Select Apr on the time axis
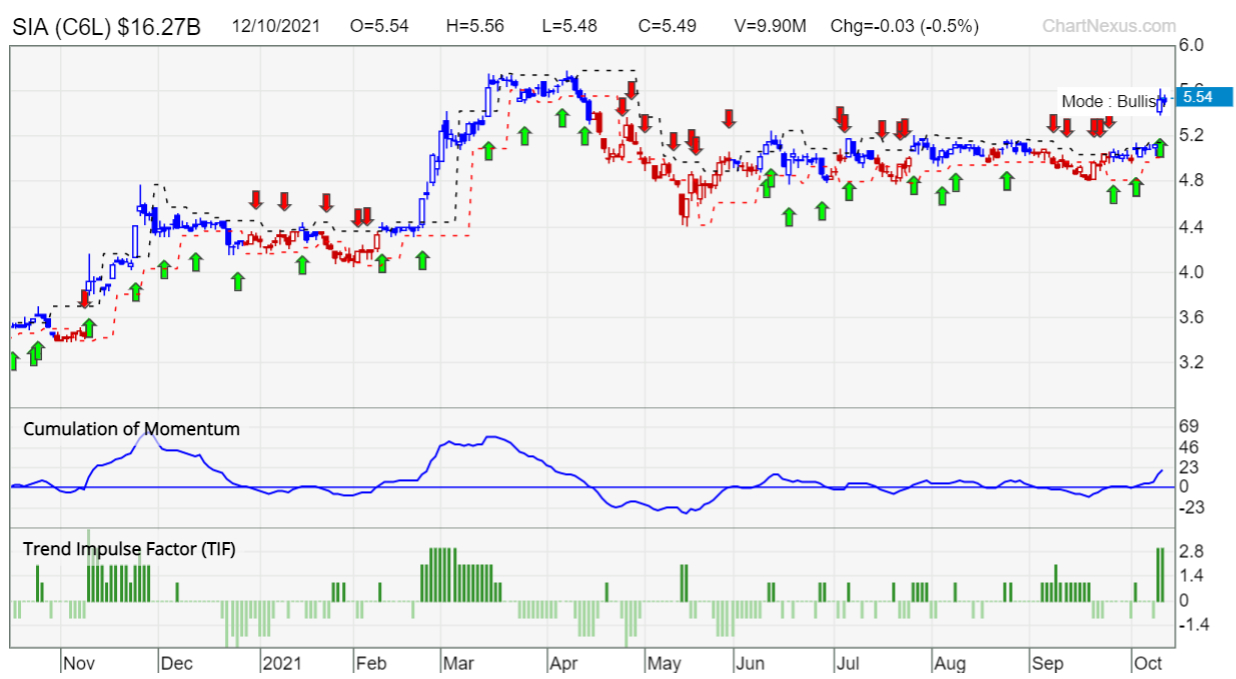The width and height of the screenshot is (1236, 679). click(x=564, y=663)
